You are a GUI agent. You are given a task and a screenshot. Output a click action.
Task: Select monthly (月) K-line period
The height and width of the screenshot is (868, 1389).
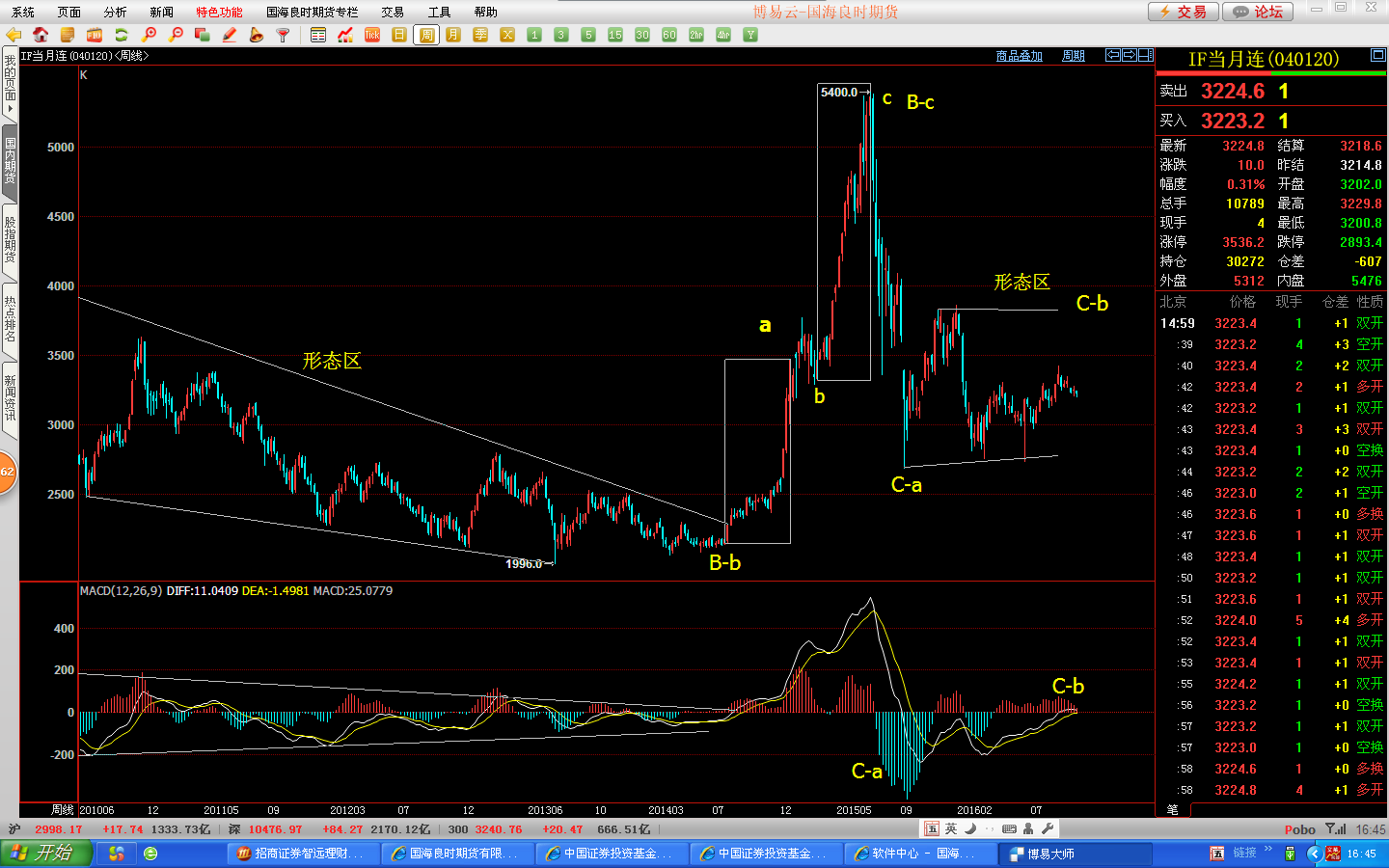click(453, 35)
